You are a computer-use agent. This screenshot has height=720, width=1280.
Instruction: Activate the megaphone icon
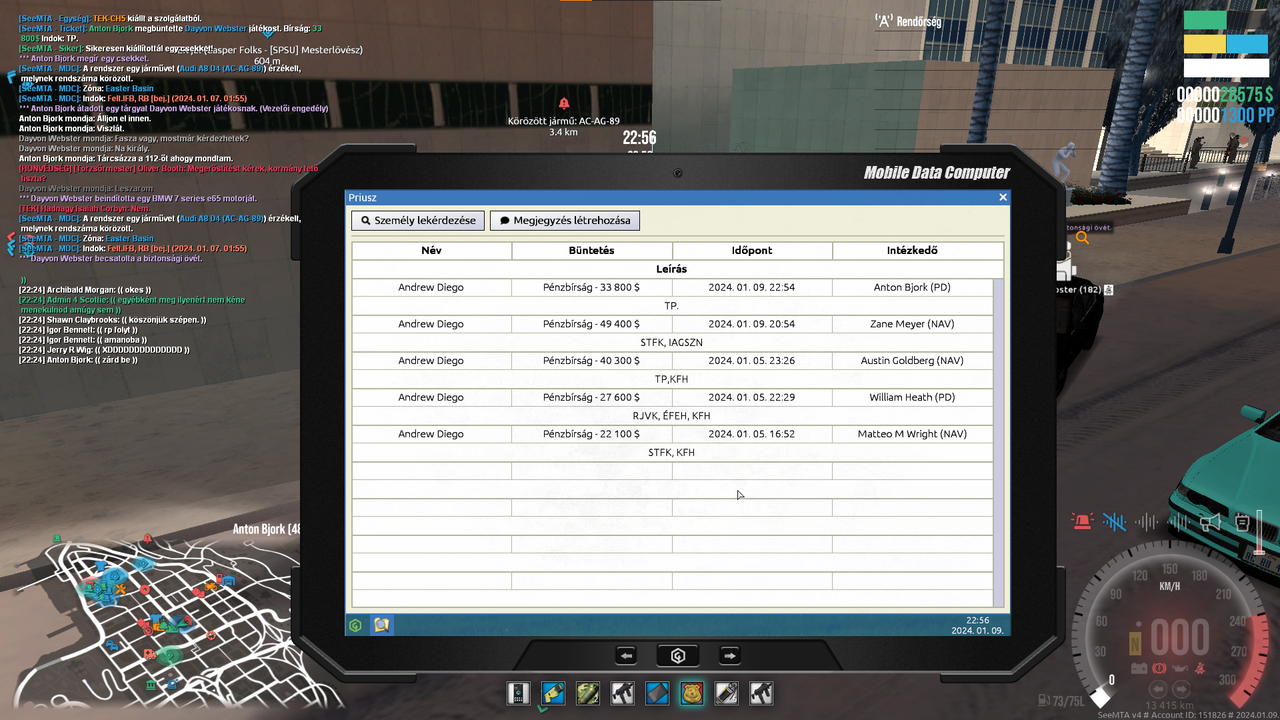[1211, 522]
